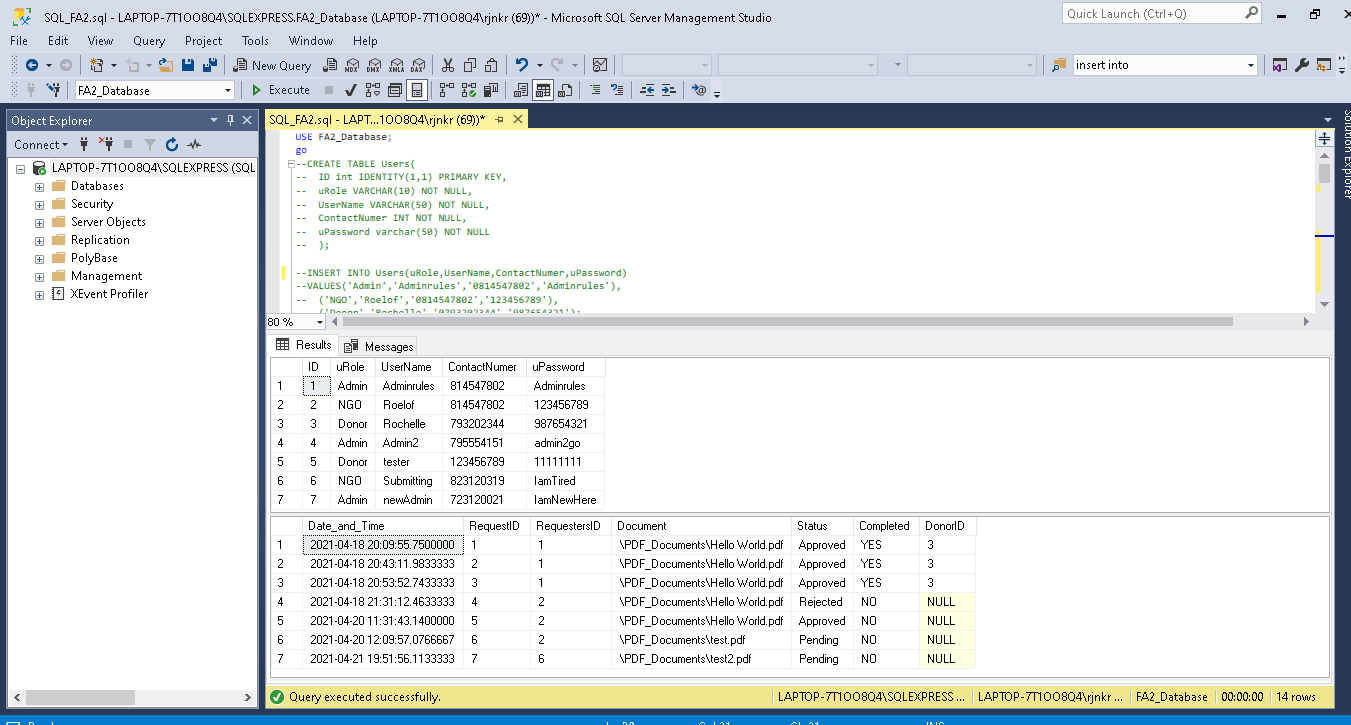Viewport: 1351px width, 725px height.
Task: Expand the Databases folder node
Action: (x=40, y=186)
